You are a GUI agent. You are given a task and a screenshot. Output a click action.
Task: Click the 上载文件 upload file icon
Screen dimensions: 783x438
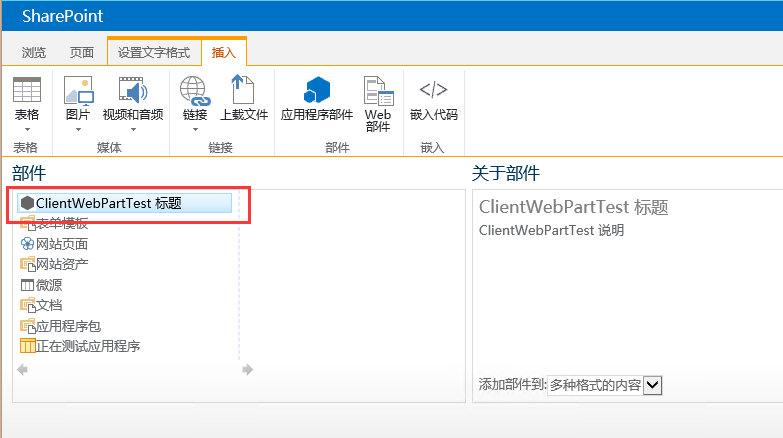coord(244,89)
